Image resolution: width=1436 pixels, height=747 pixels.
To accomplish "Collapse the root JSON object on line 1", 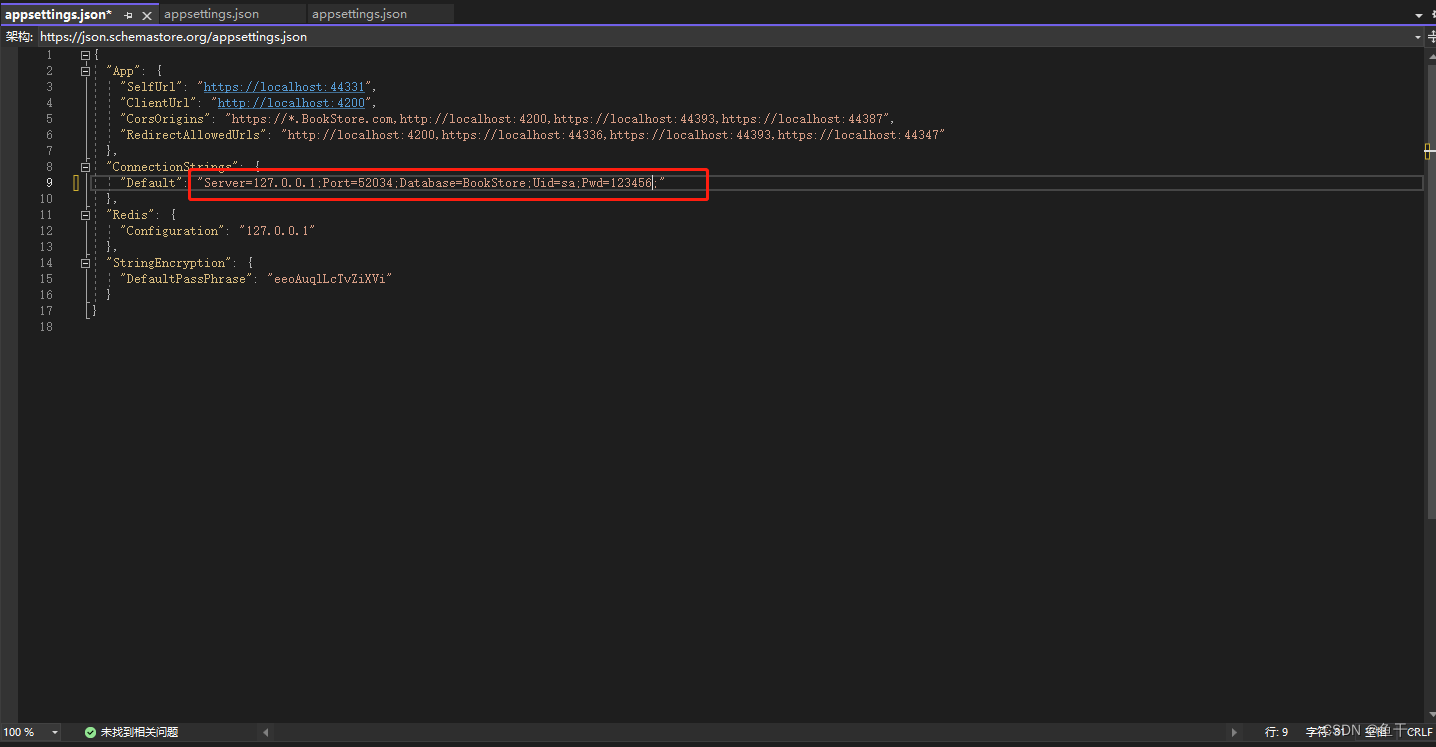I will click(x=86, y=55).
